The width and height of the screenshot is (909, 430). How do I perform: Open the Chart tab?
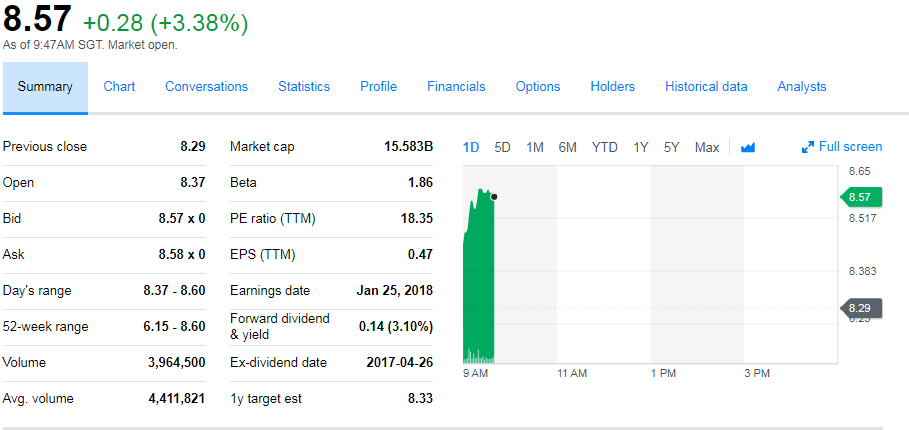(x=119, y=87)
